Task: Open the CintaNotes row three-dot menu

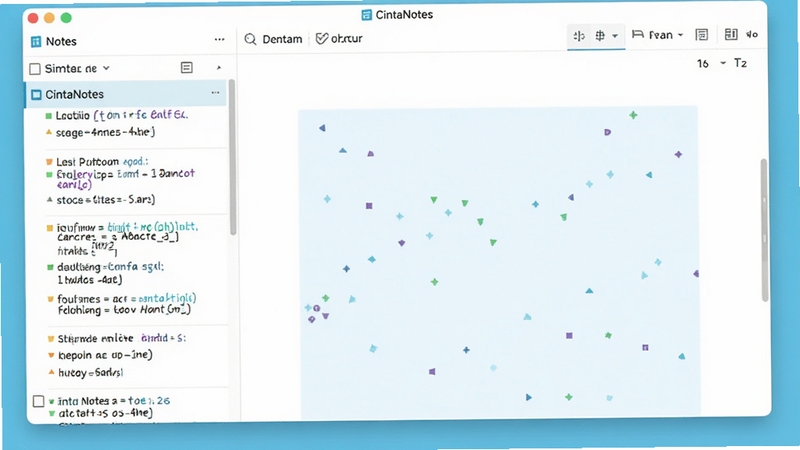Action: 215,93
